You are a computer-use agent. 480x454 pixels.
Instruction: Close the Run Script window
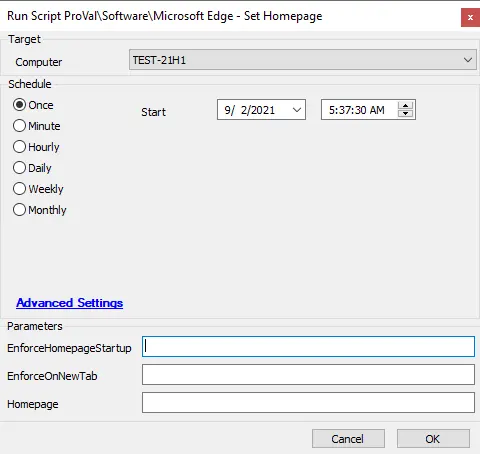(x=470, y=17)
